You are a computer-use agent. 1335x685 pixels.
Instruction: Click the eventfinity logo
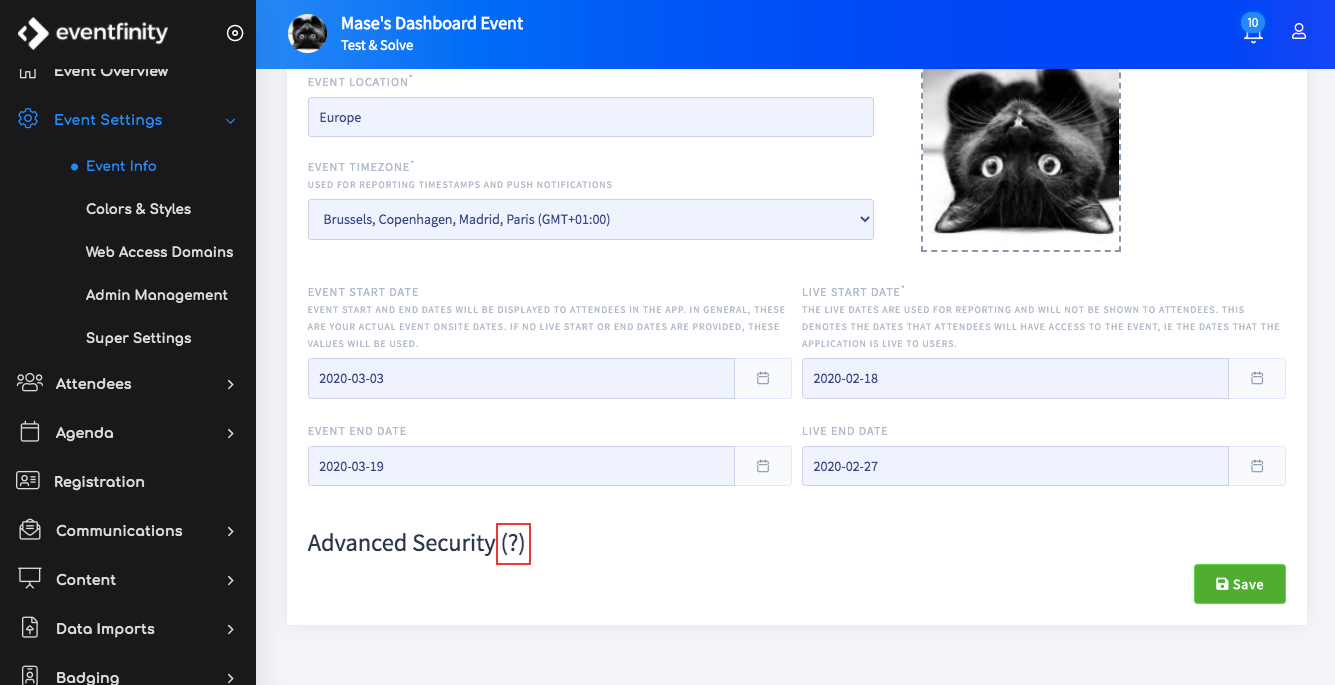(x=93, y=33)
